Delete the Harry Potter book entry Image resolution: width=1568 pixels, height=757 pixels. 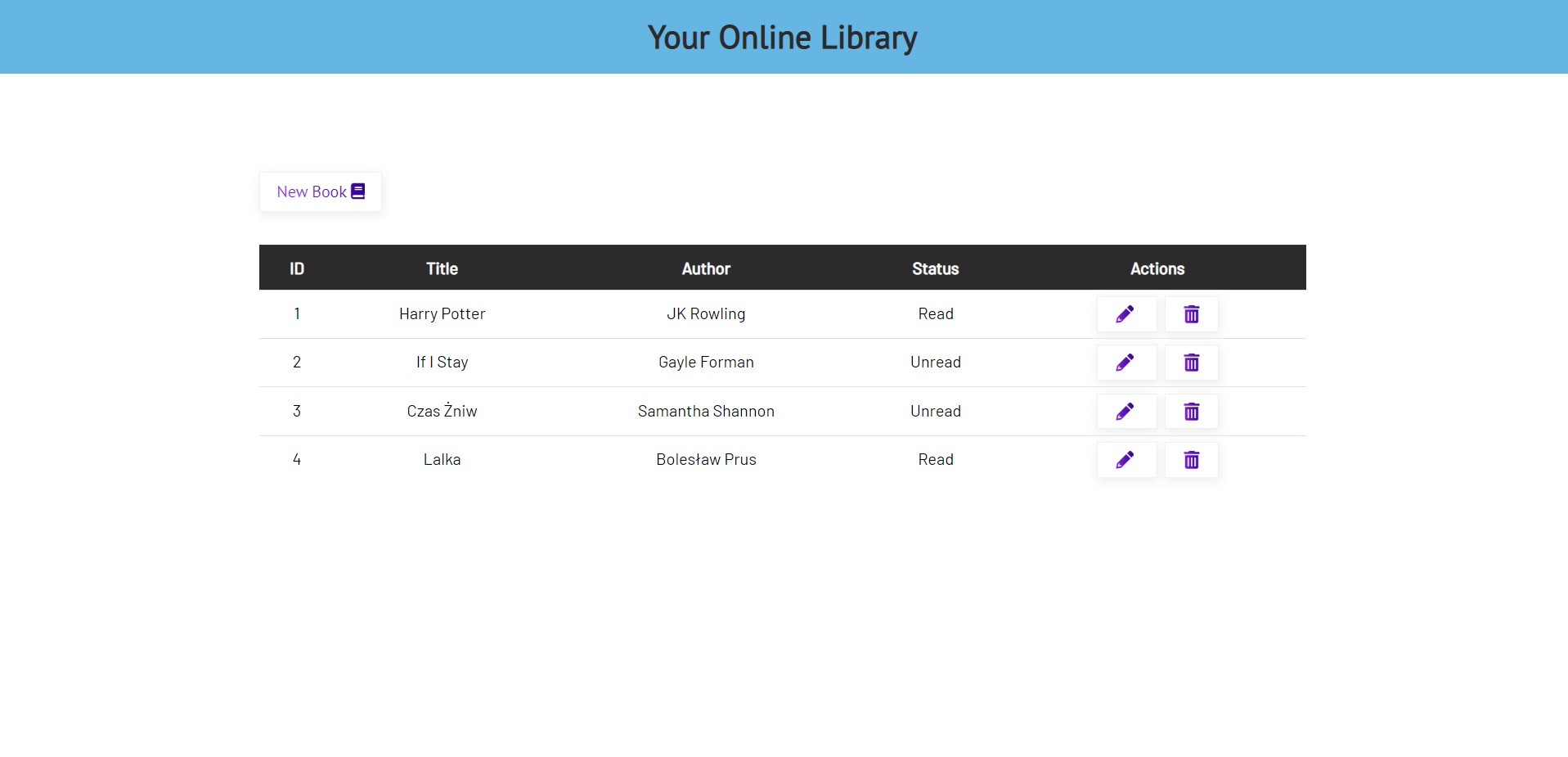click(1191, 313)
